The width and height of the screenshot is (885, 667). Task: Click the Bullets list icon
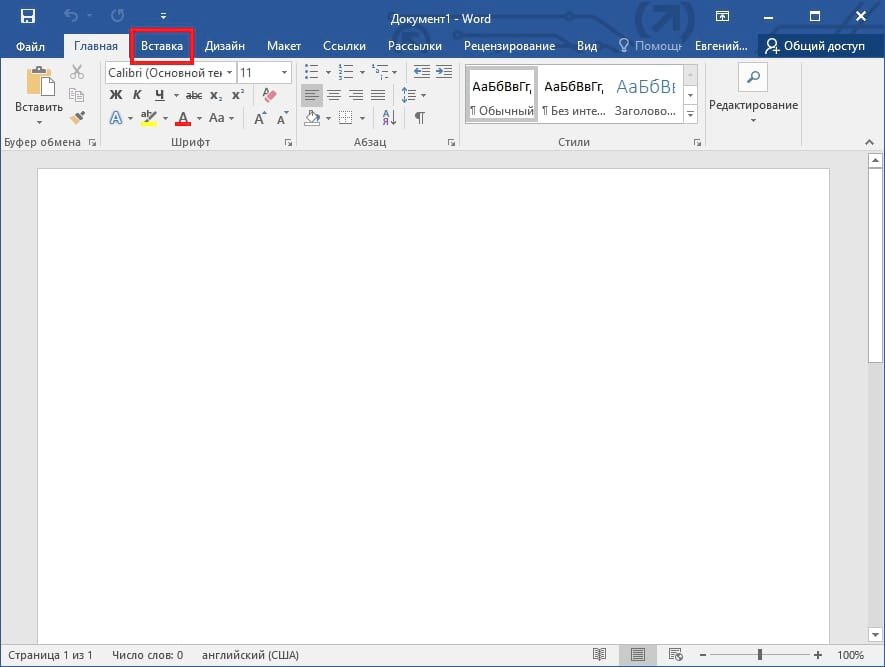tap(312, 72)
